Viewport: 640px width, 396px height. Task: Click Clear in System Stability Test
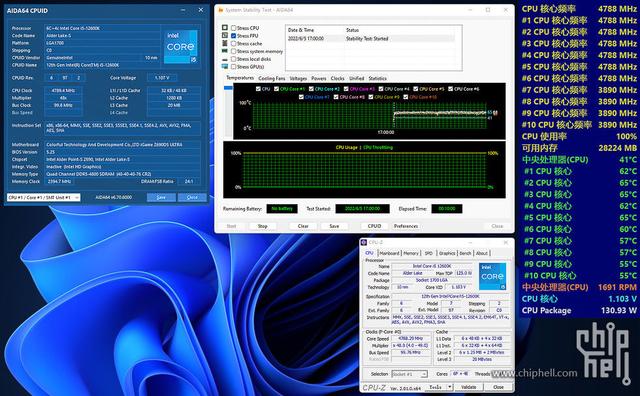[x=303, y=226]
